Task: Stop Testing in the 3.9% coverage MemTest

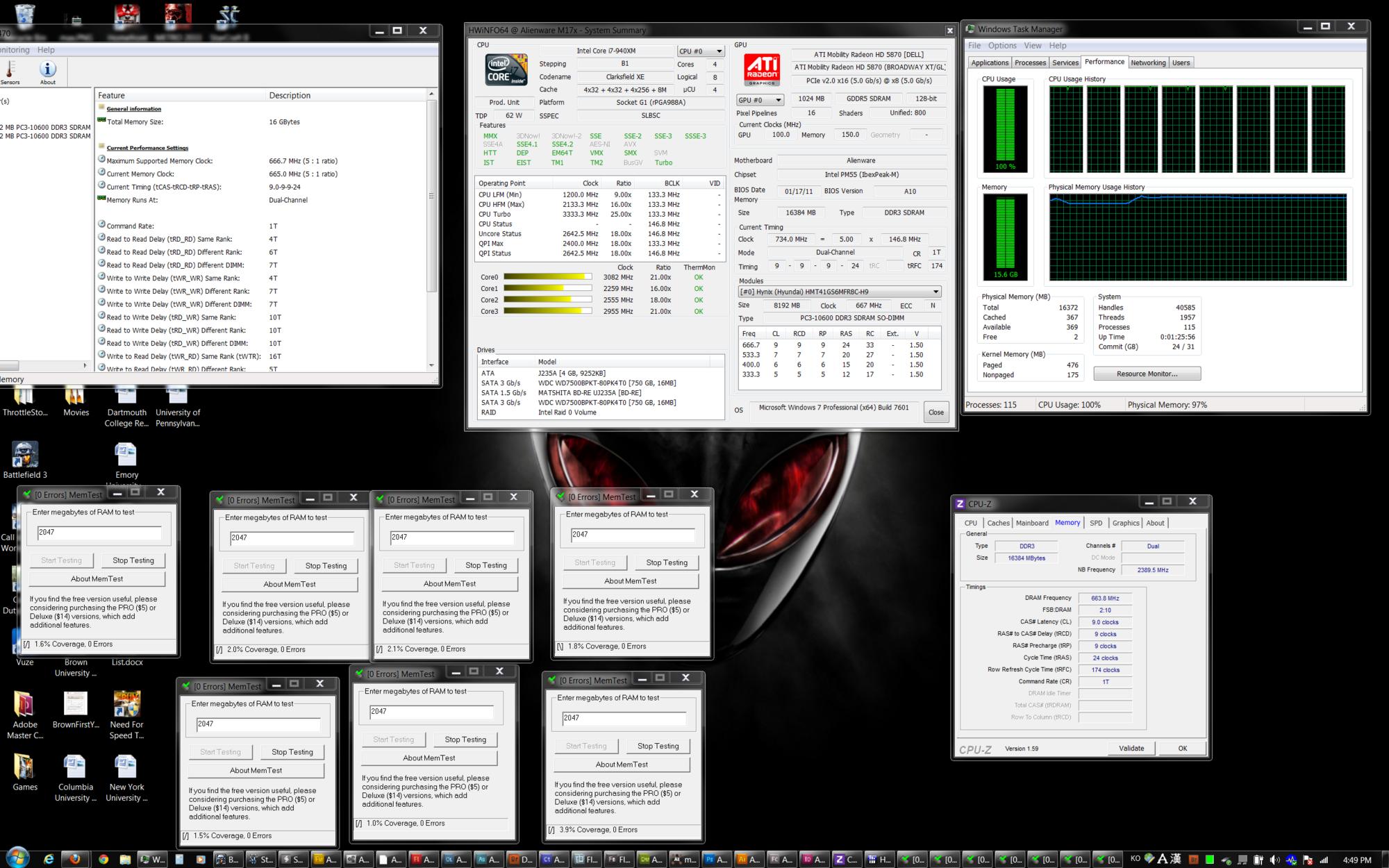Action: tap(658, 746)
